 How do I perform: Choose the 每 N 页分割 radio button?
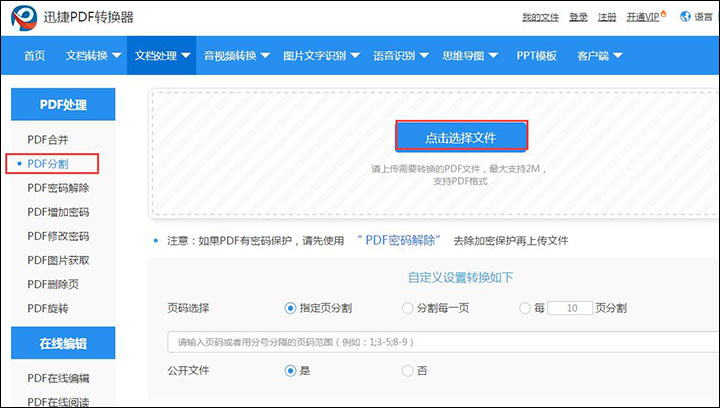click(525, 308)
